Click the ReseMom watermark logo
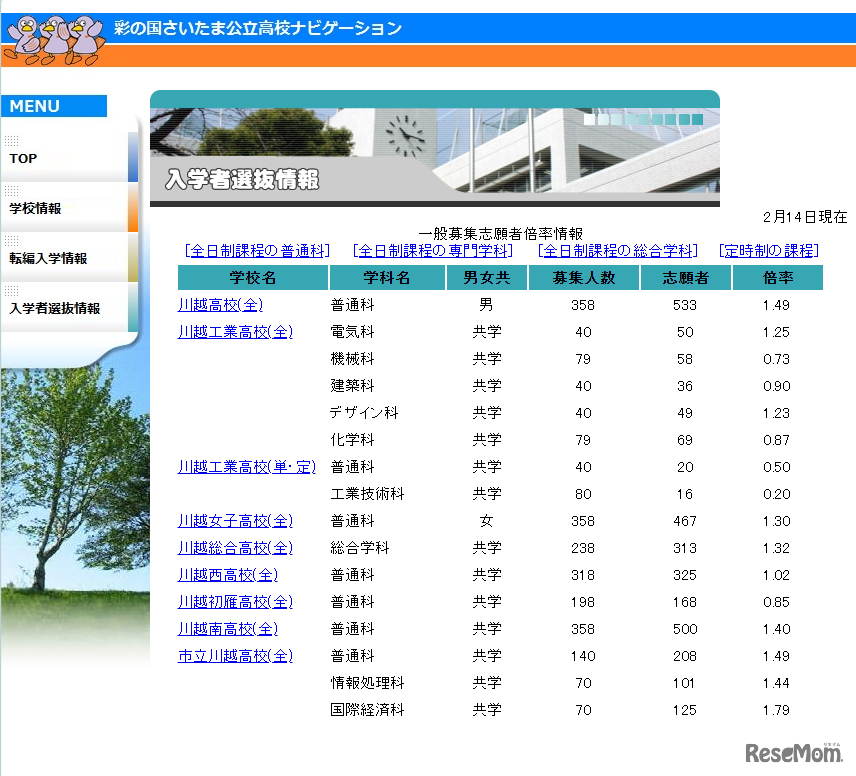The image size is (856, 776). [792, 752]
